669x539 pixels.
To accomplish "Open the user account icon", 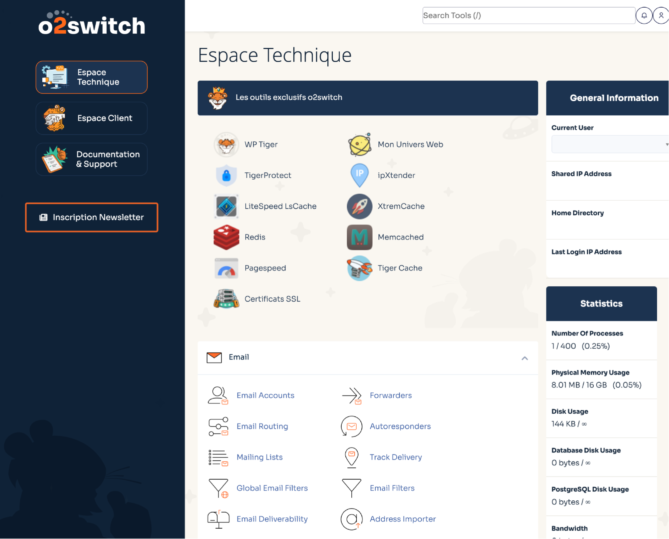I will [661, 16].
